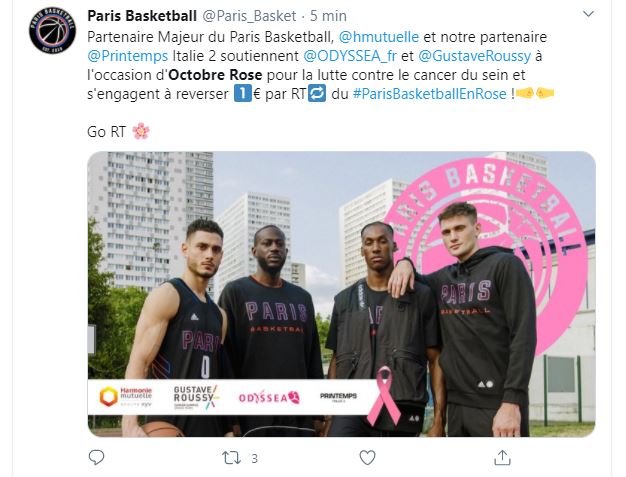Open the @Printemps mention link
626x477 pixels.
[128, 56]
